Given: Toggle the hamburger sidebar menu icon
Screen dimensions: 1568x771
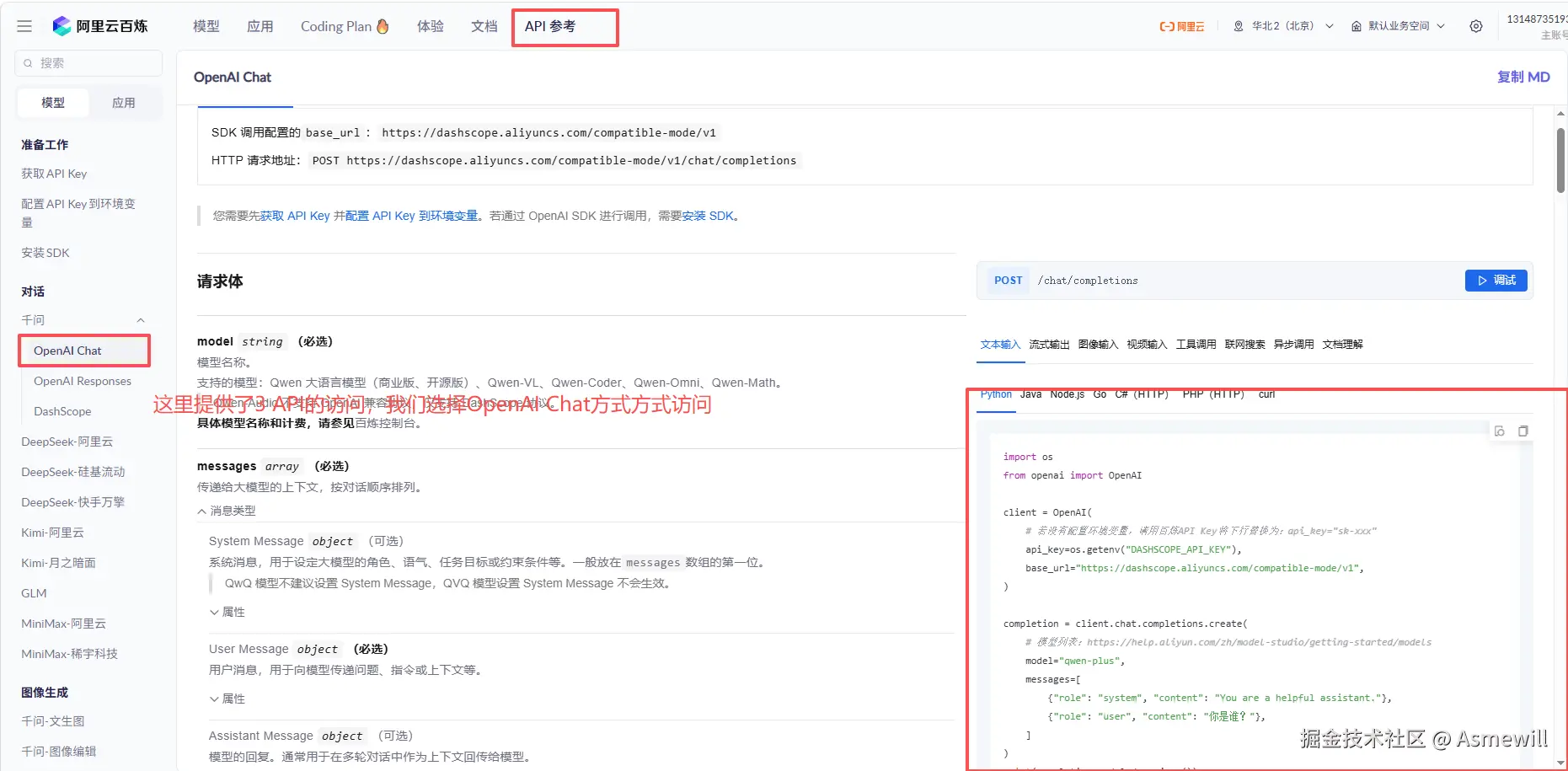Looking at the screenshot, I should 24,26.
